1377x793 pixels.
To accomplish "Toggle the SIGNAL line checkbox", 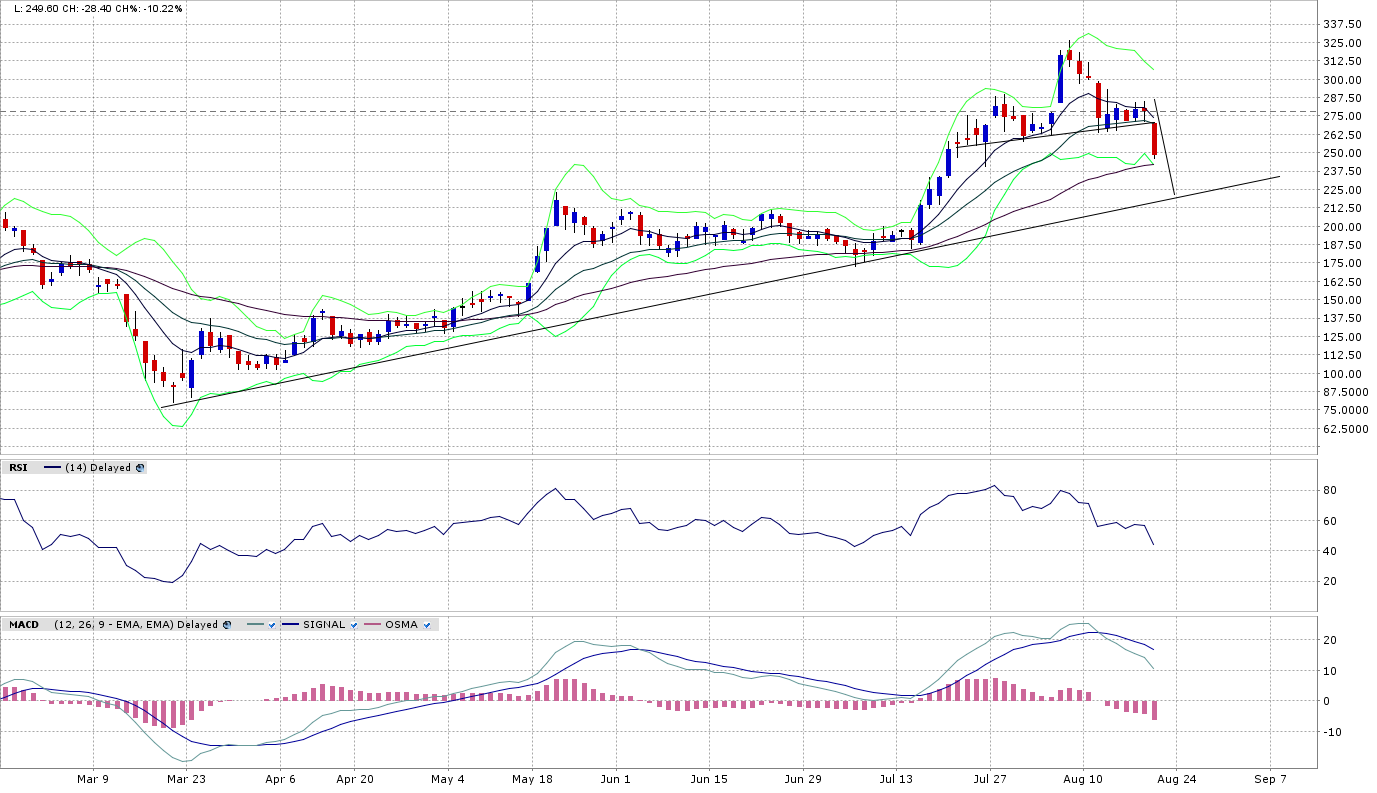I will point(353,625).
